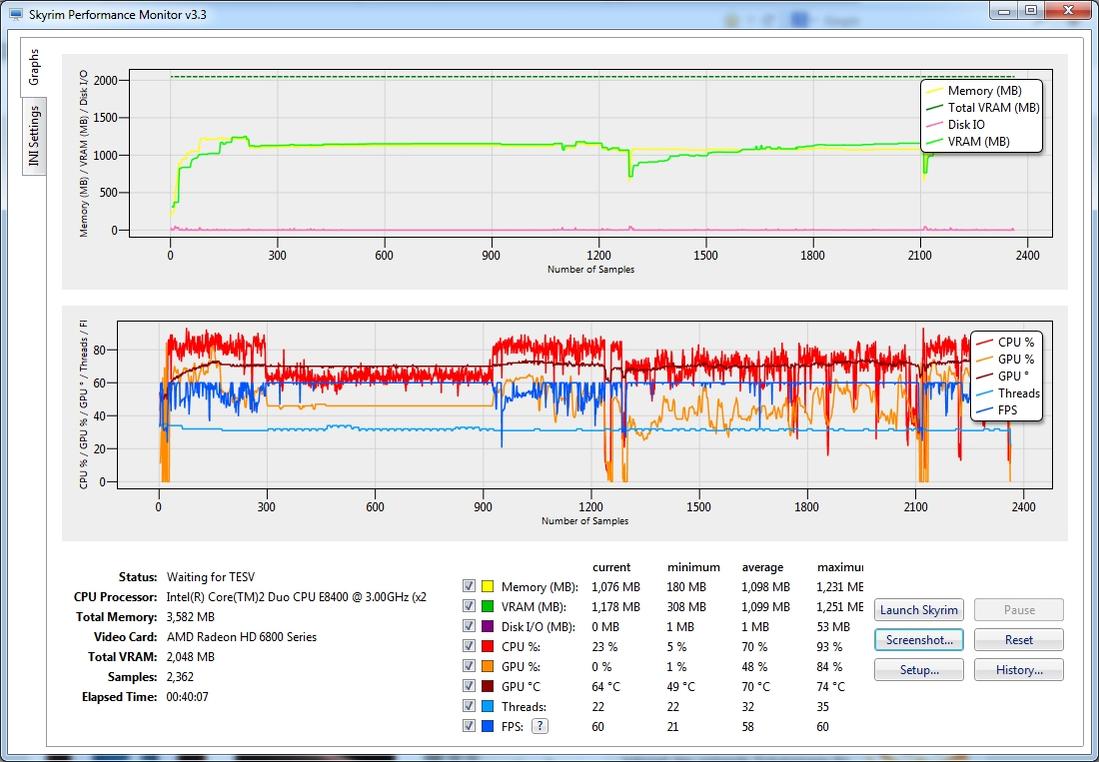1099x762 pixels.
Task: Click the red CPU % color swatch
Action: [x=488, y=647]
